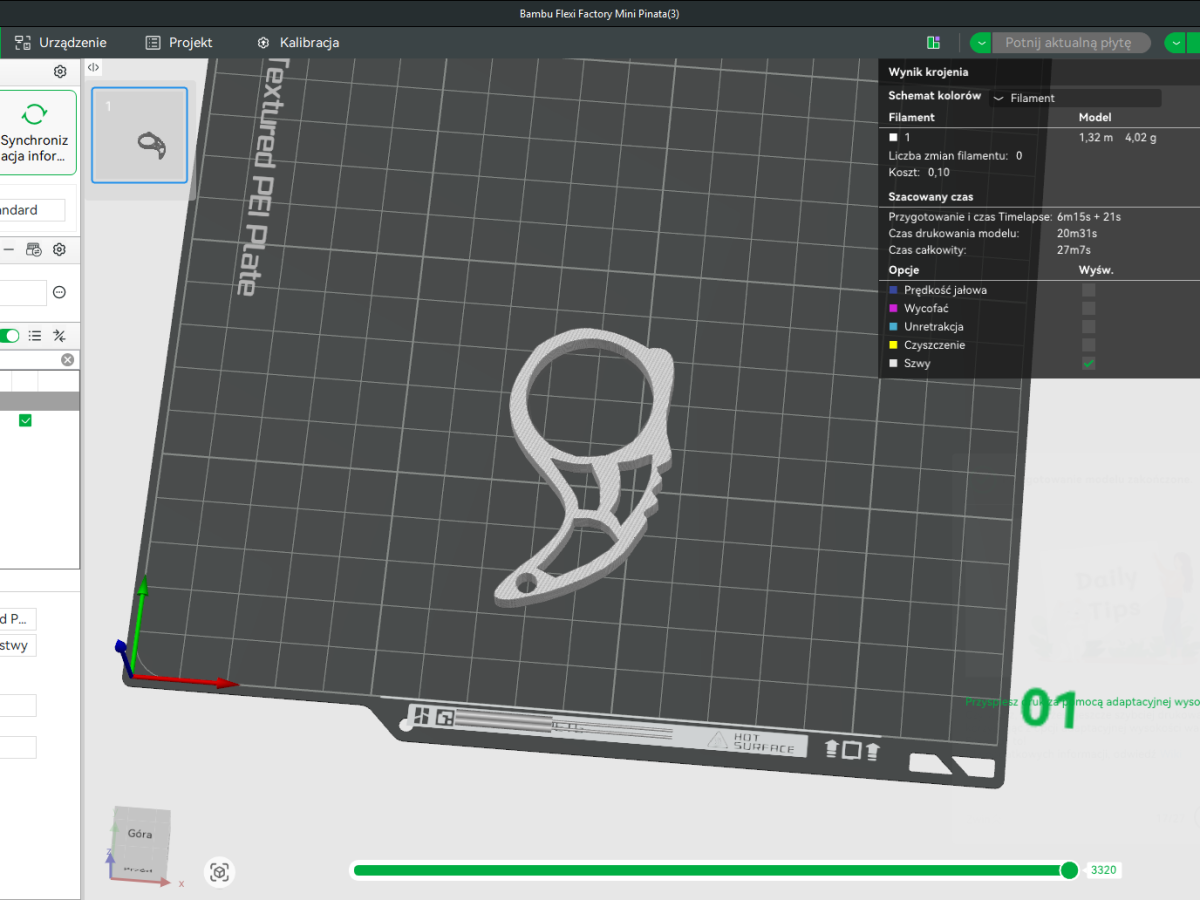
Task: Toggle the green advanced settings switch
Action: [10, 336]
